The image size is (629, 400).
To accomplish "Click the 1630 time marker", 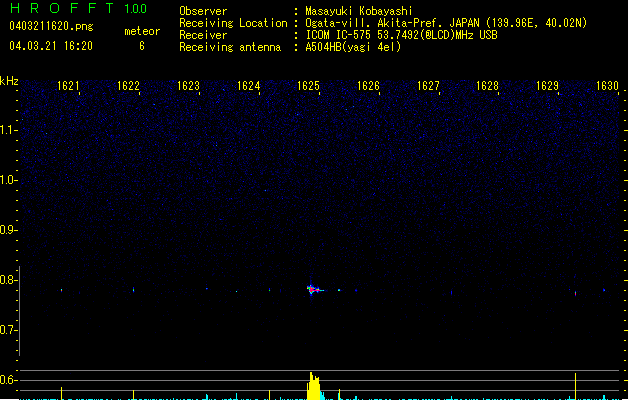I will point(607,87).
